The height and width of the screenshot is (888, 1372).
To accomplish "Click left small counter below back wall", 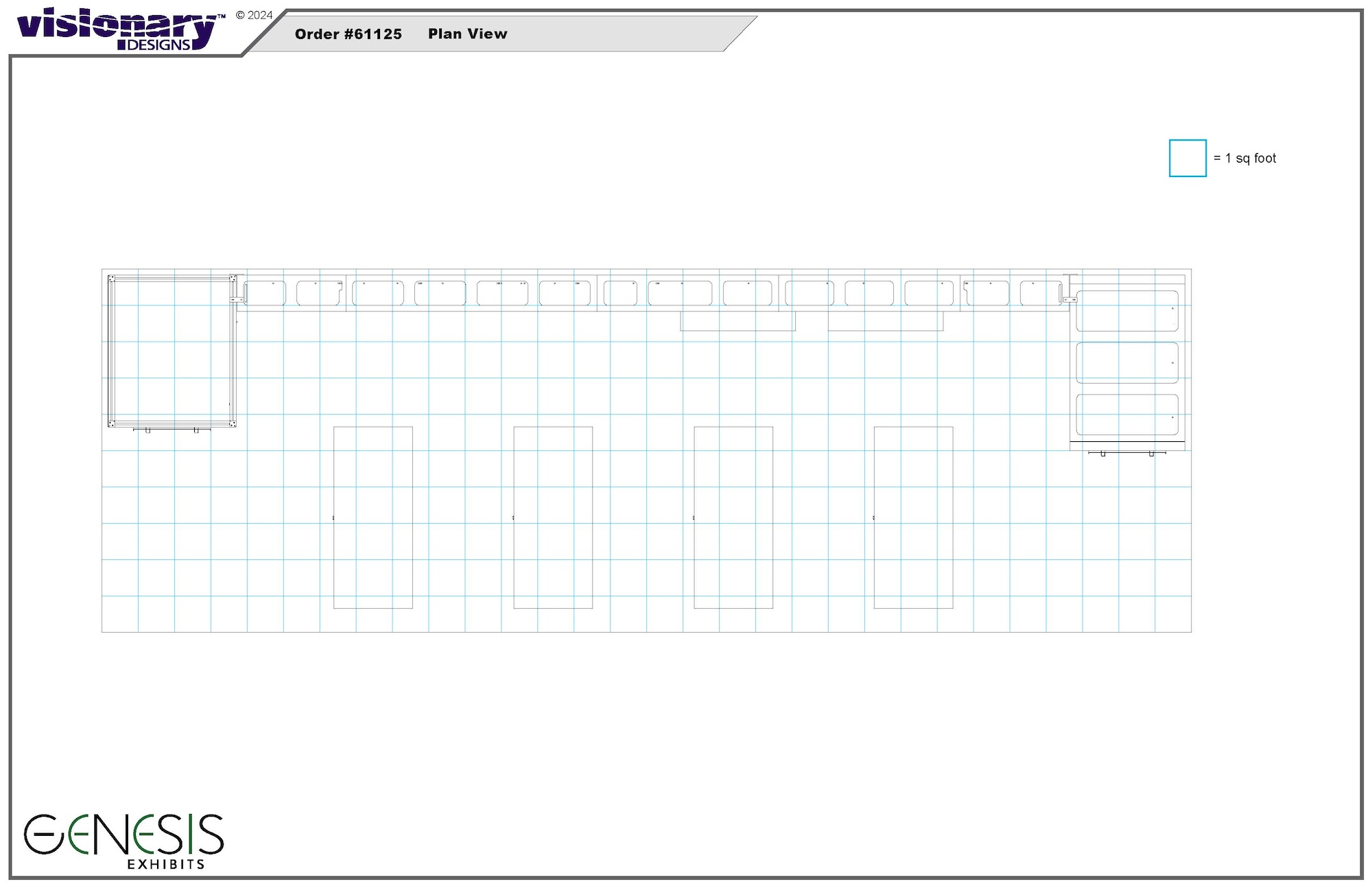I will click(x=737, y=321).
